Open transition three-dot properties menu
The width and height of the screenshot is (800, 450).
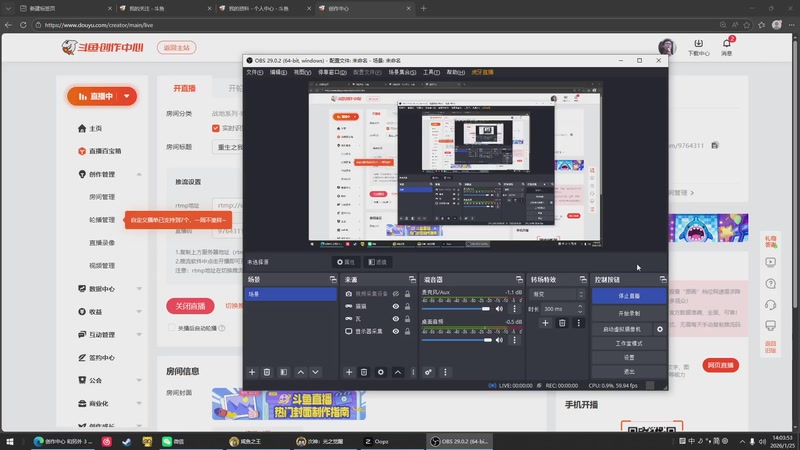(x=579, y=322)
